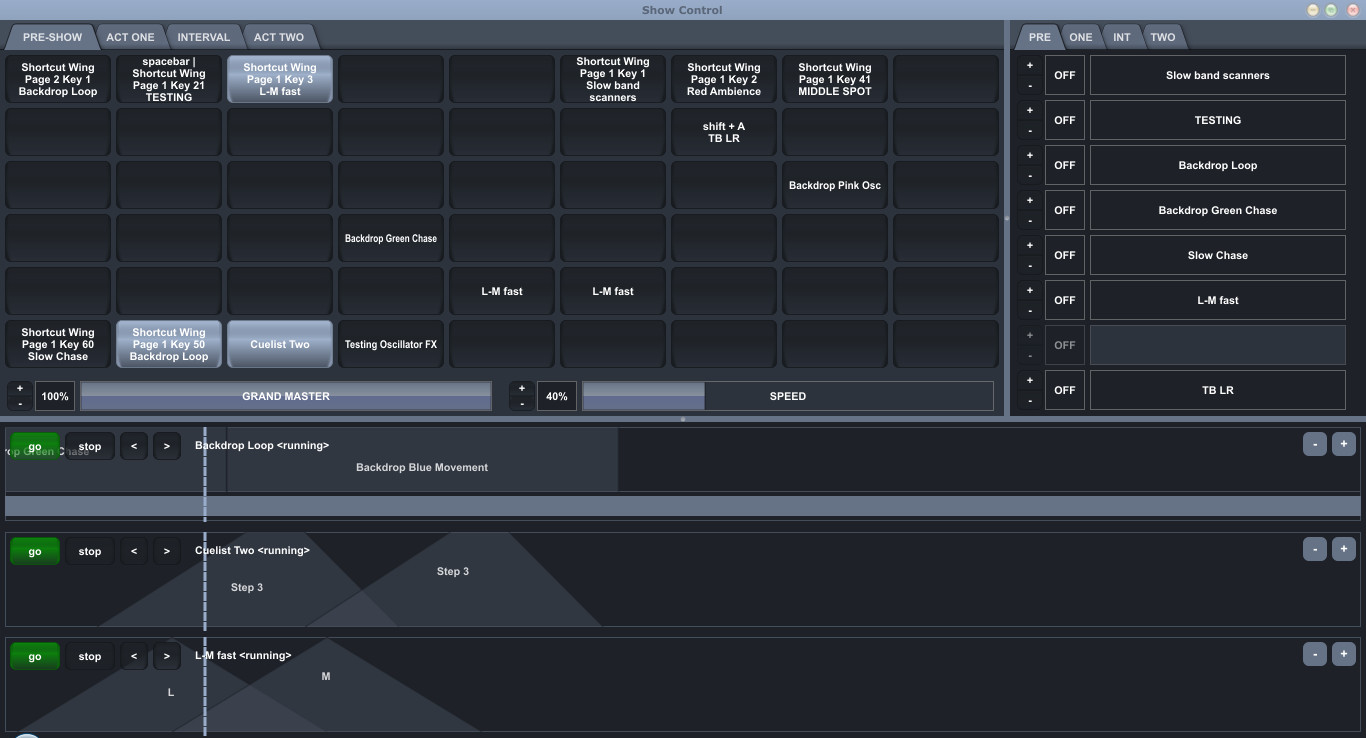The height and width of the screenshot is (738, 1366).
Task: Decrease Speed with minus button
Action: click(521, 404)
